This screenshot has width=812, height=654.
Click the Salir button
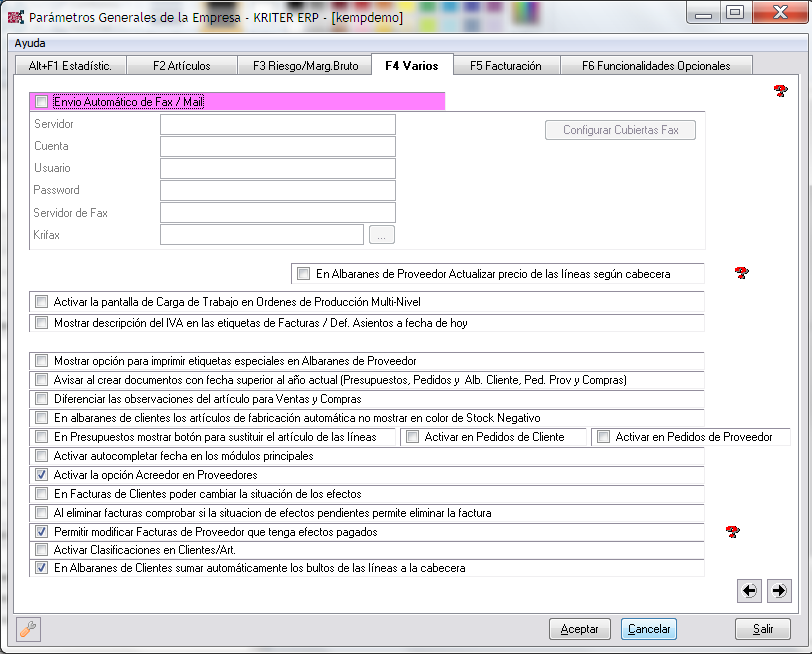coord(762,629)
